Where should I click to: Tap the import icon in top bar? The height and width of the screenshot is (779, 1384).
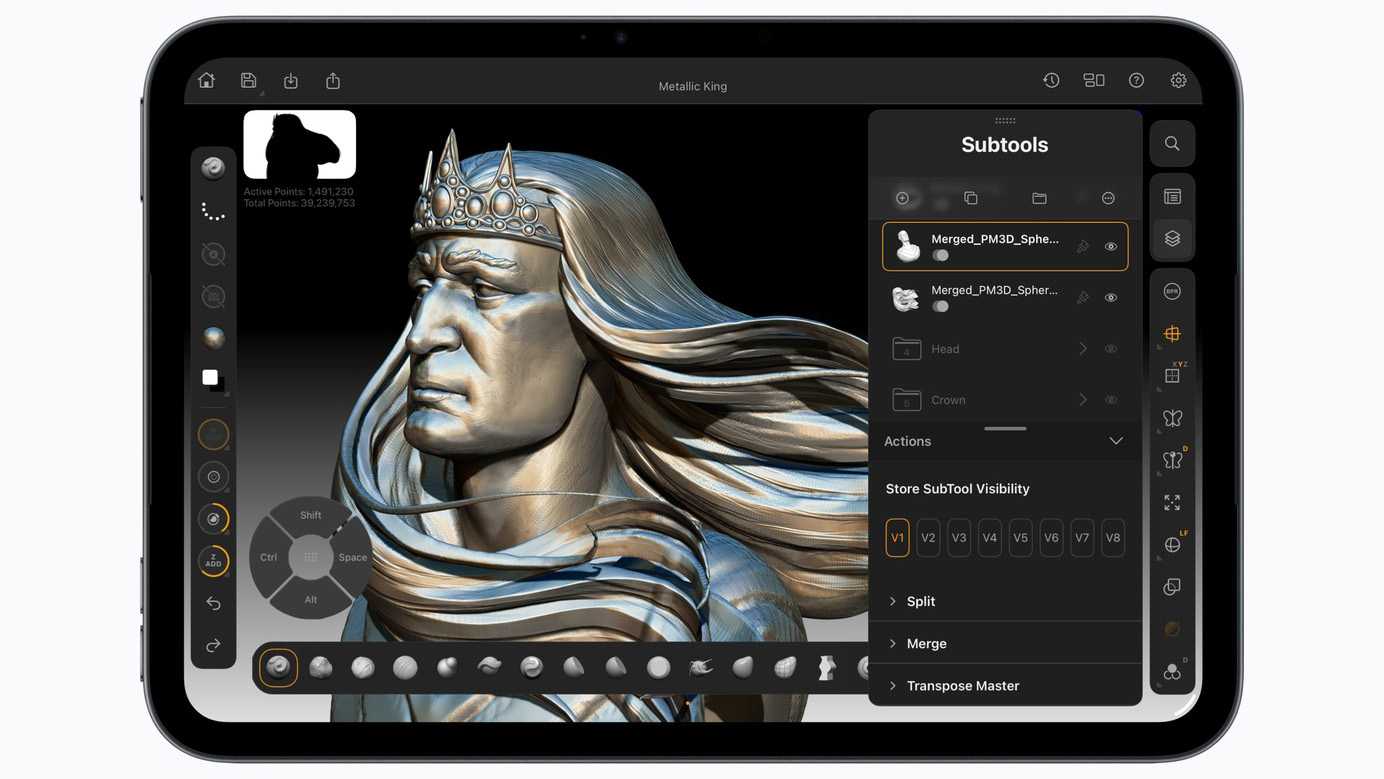click(x=291, y=81)
